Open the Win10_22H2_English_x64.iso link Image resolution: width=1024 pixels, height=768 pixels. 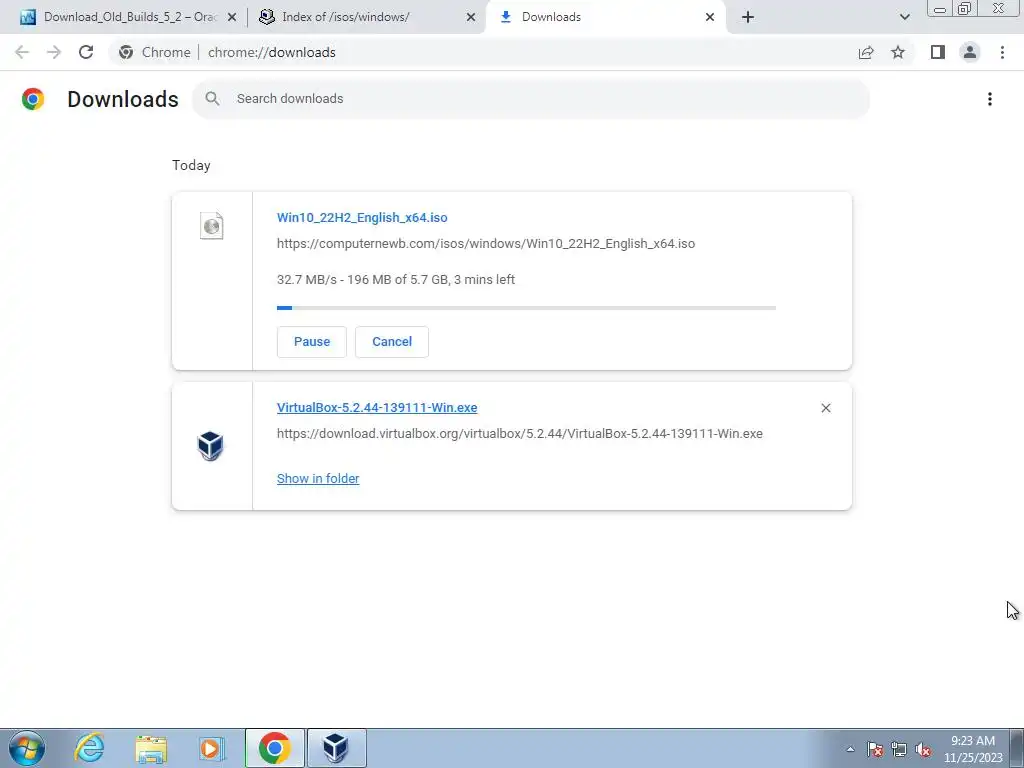[x=362, y=217]
